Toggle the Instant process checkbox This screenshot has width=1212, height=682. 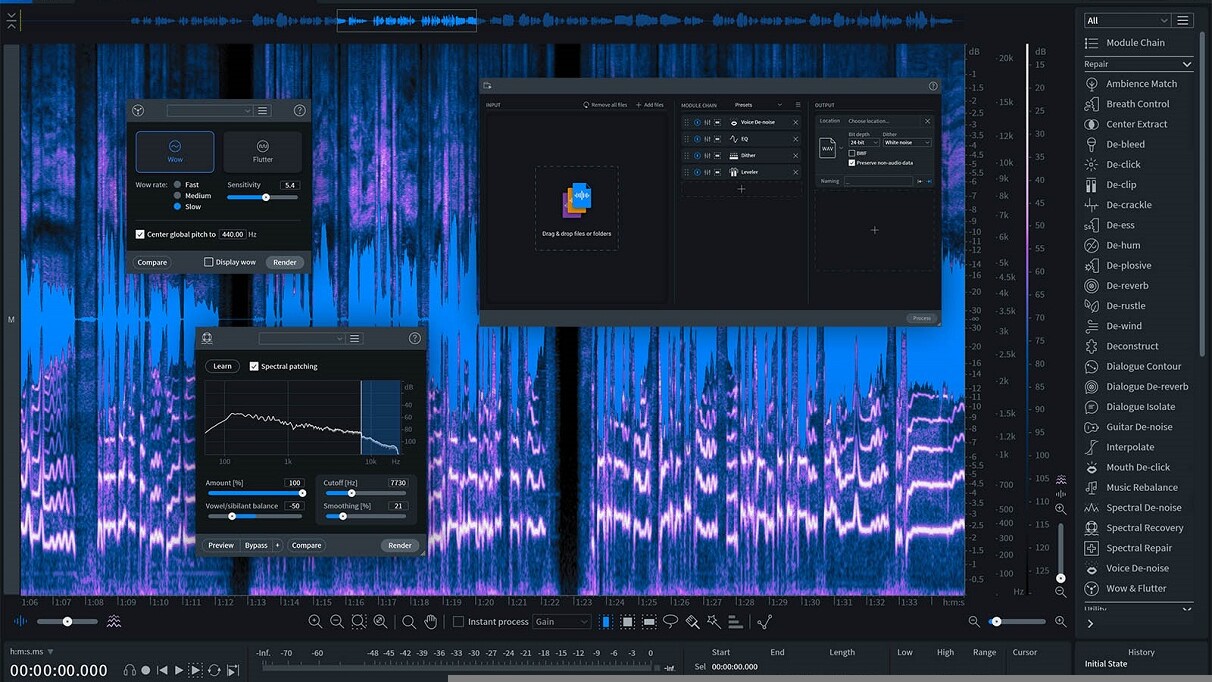coord(459,622)
